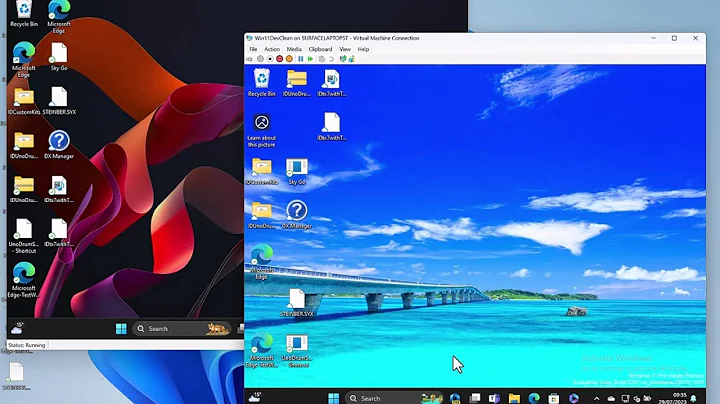Click the green Reset toolbar icon
Image resolution: width=720 pixels, height=404 pixels.
pos(310,59)
